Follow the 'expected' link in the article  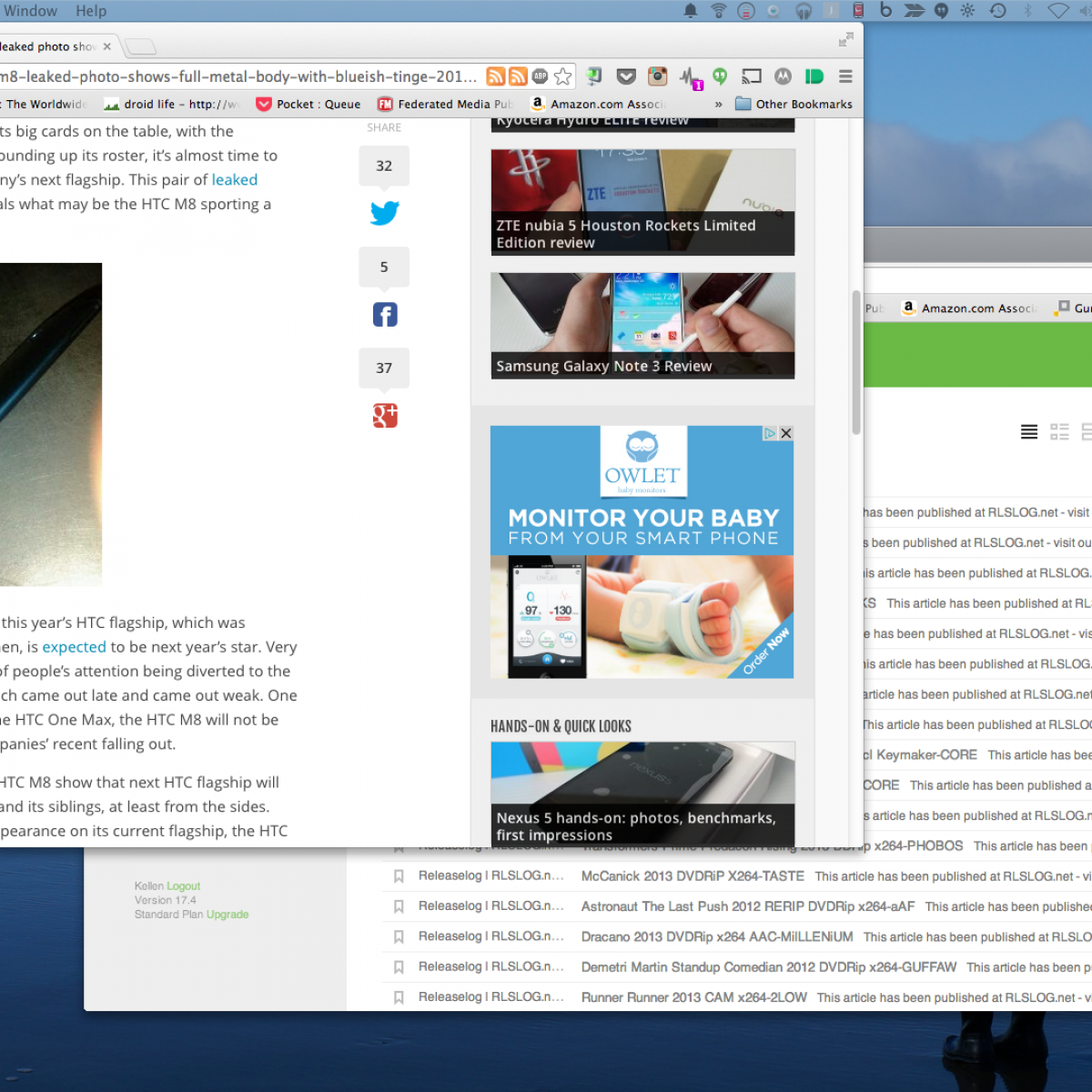pyautogui.click(x=75, y=647)
